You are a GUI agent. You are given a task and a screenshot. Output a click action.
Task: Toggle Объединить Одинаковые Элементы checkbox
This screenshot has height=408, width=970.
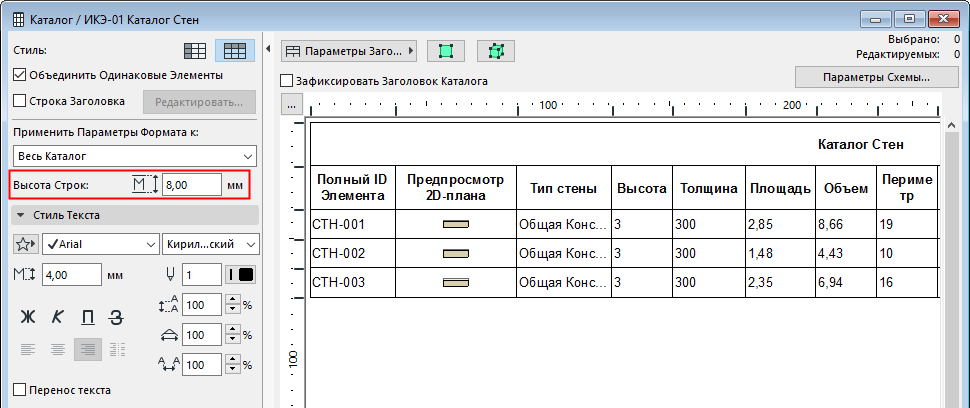pyautogui.click(x=20, y=75)
